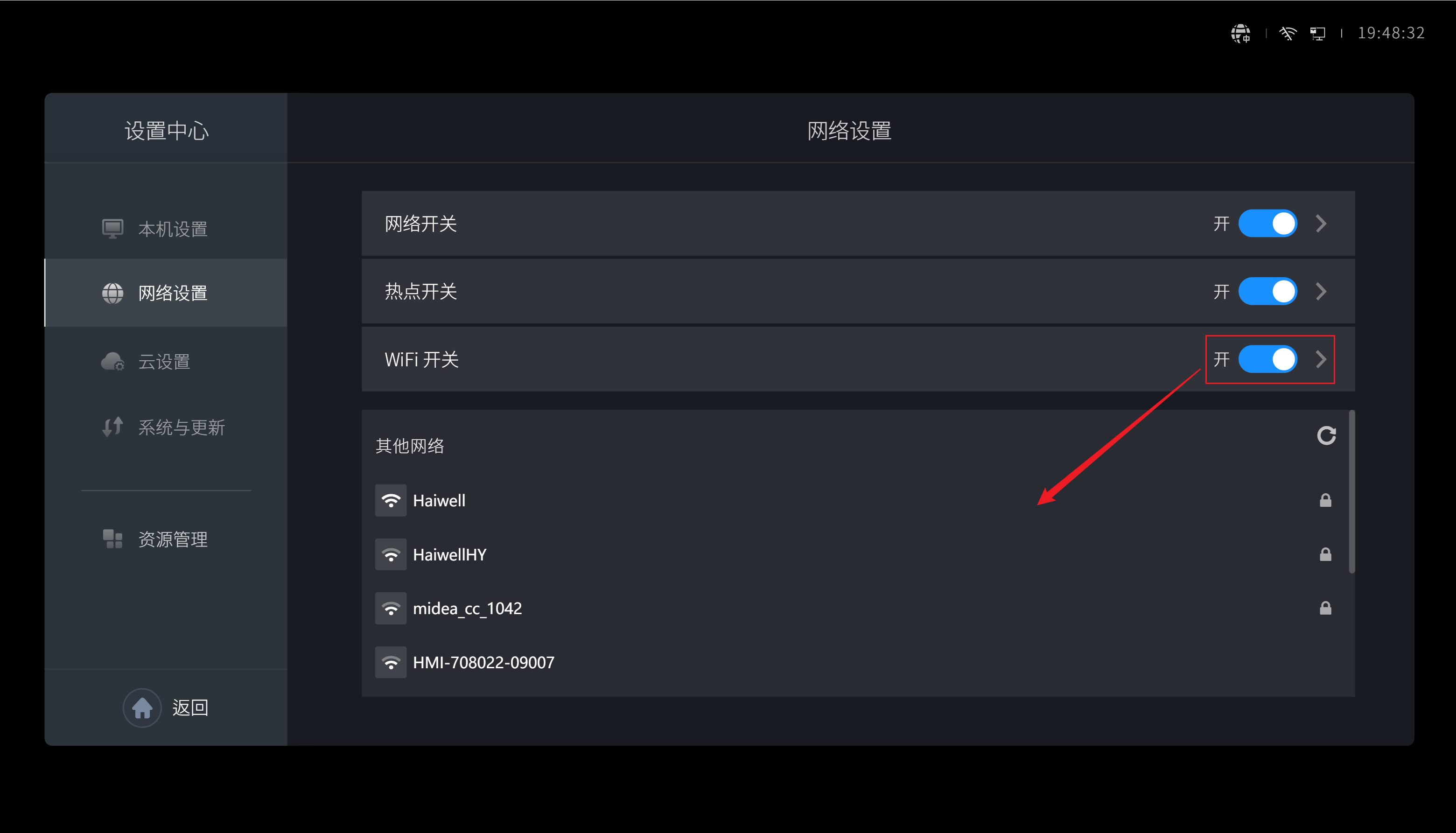
Task: Click the 返回 button
Action: [166, 708]
